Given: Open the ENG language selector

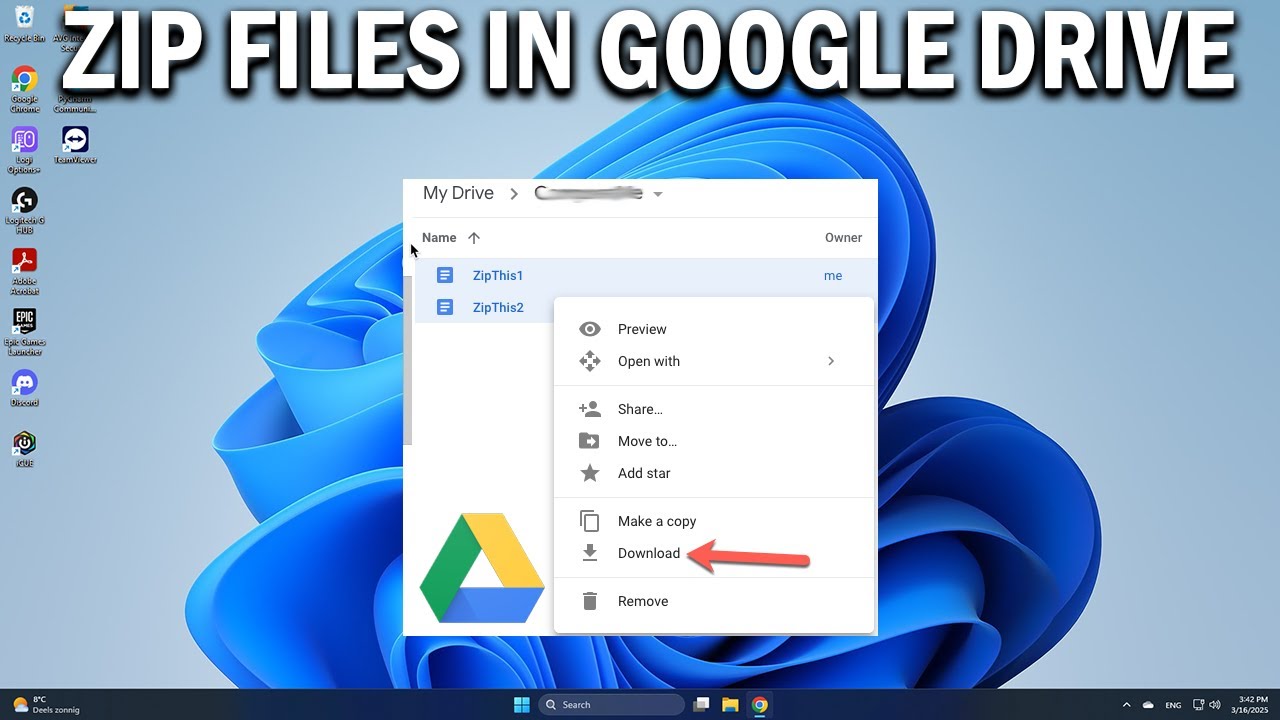Looking at the screenshot, I should click(x=1174, y=705).
